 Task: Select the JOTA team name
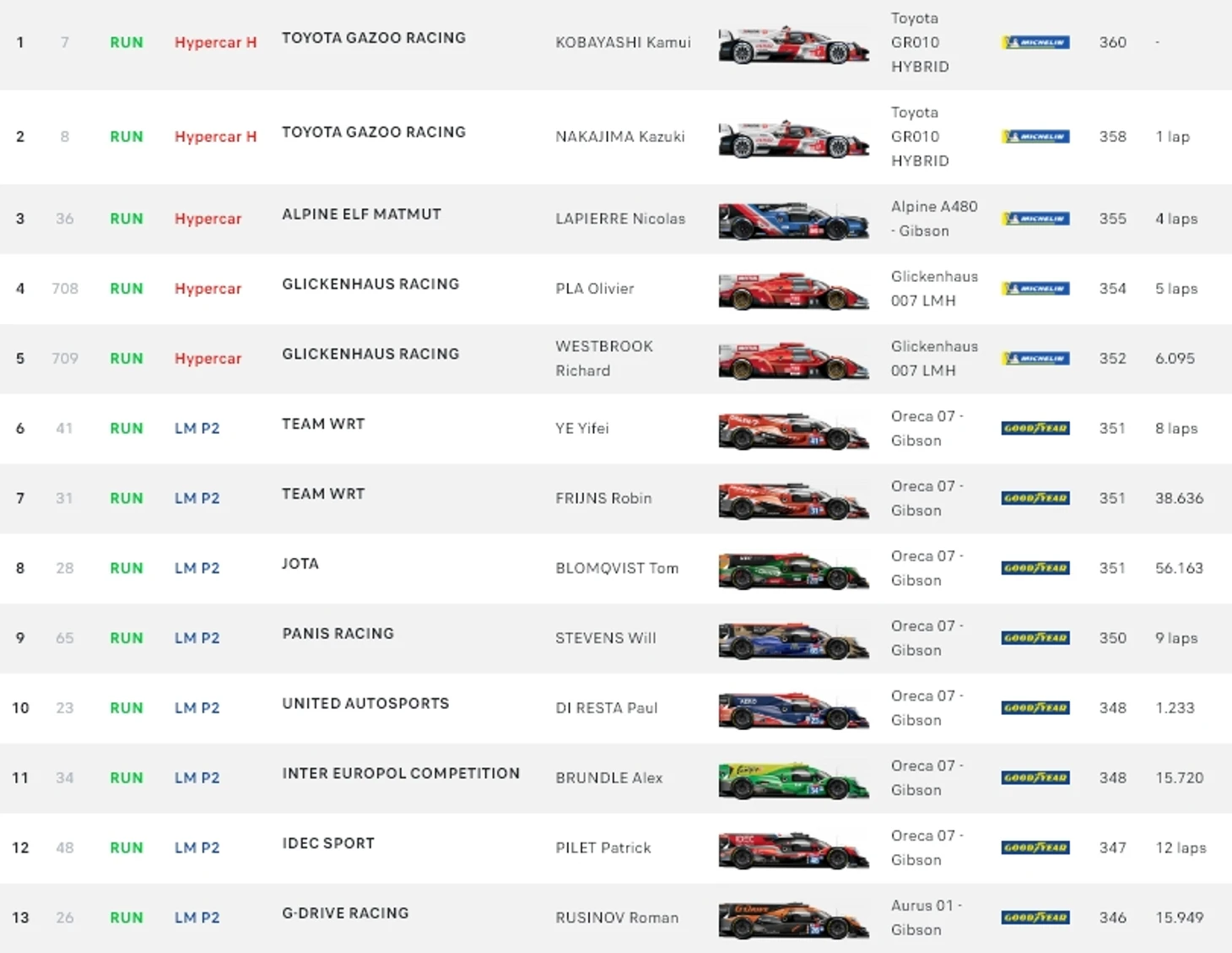300,564
